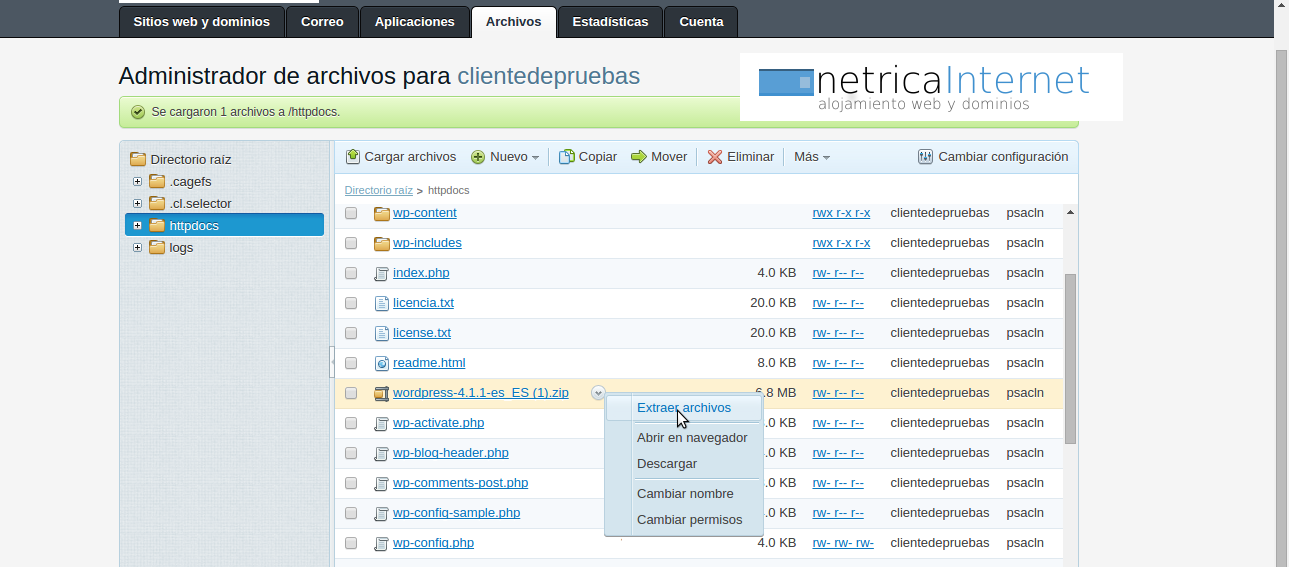Open the licencia.txt file link
The height and width of the screenshot is (567, 1289).
pyautogui.click(x=423, y=303)
